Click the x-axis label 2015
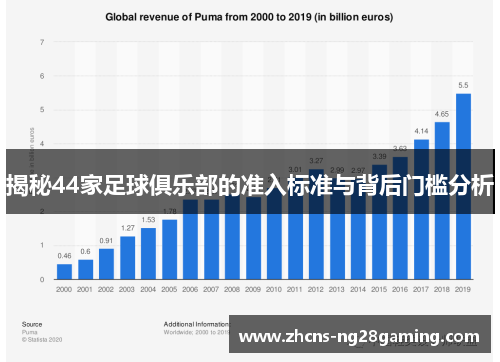This screenshot has width=500, height=362. point(379,289)
